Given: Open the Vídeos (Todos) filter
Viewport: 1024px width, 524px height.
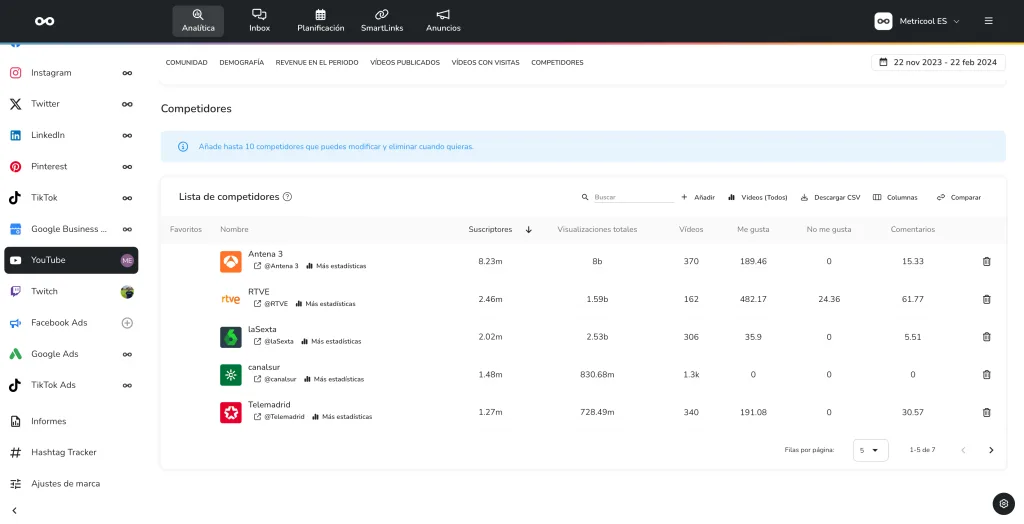Looking at the screenshot, I should coord(758,197).
